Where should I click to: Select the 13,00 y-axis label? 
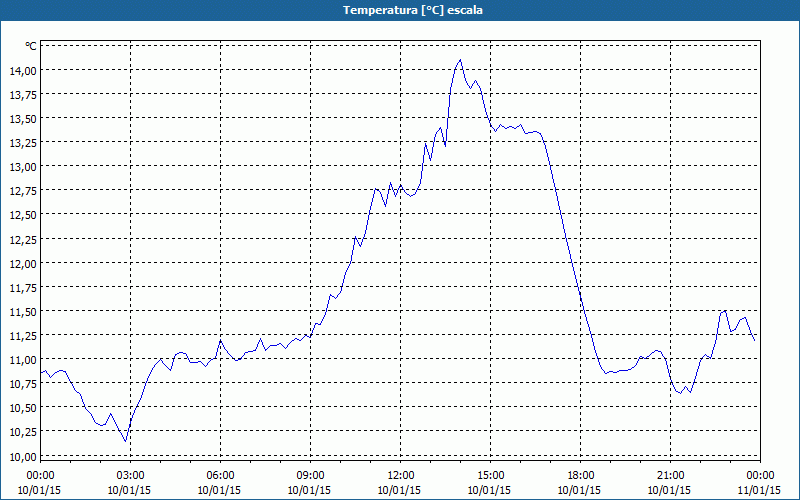coord(23,167)
